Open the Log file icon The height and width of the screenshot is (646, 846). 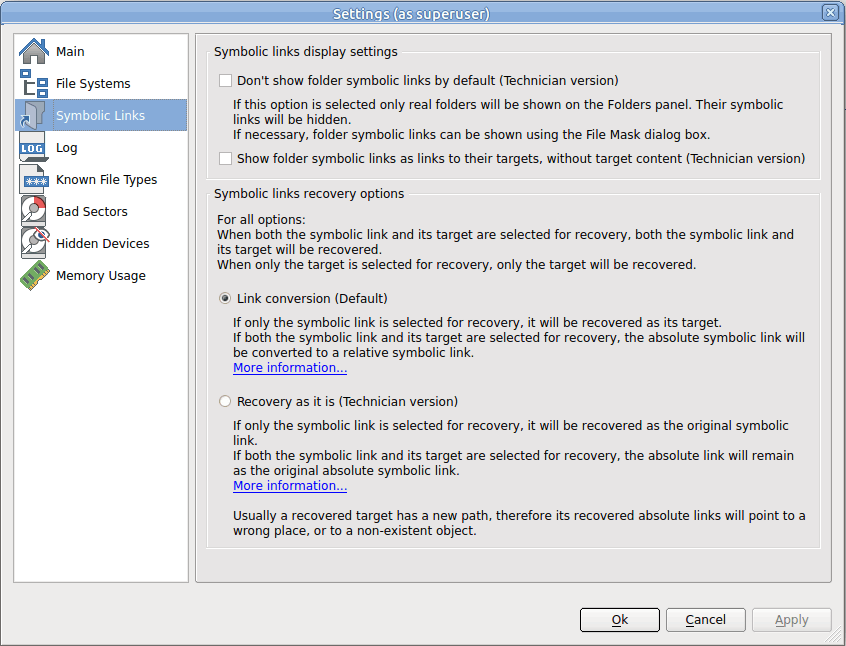tap(33, 147)
